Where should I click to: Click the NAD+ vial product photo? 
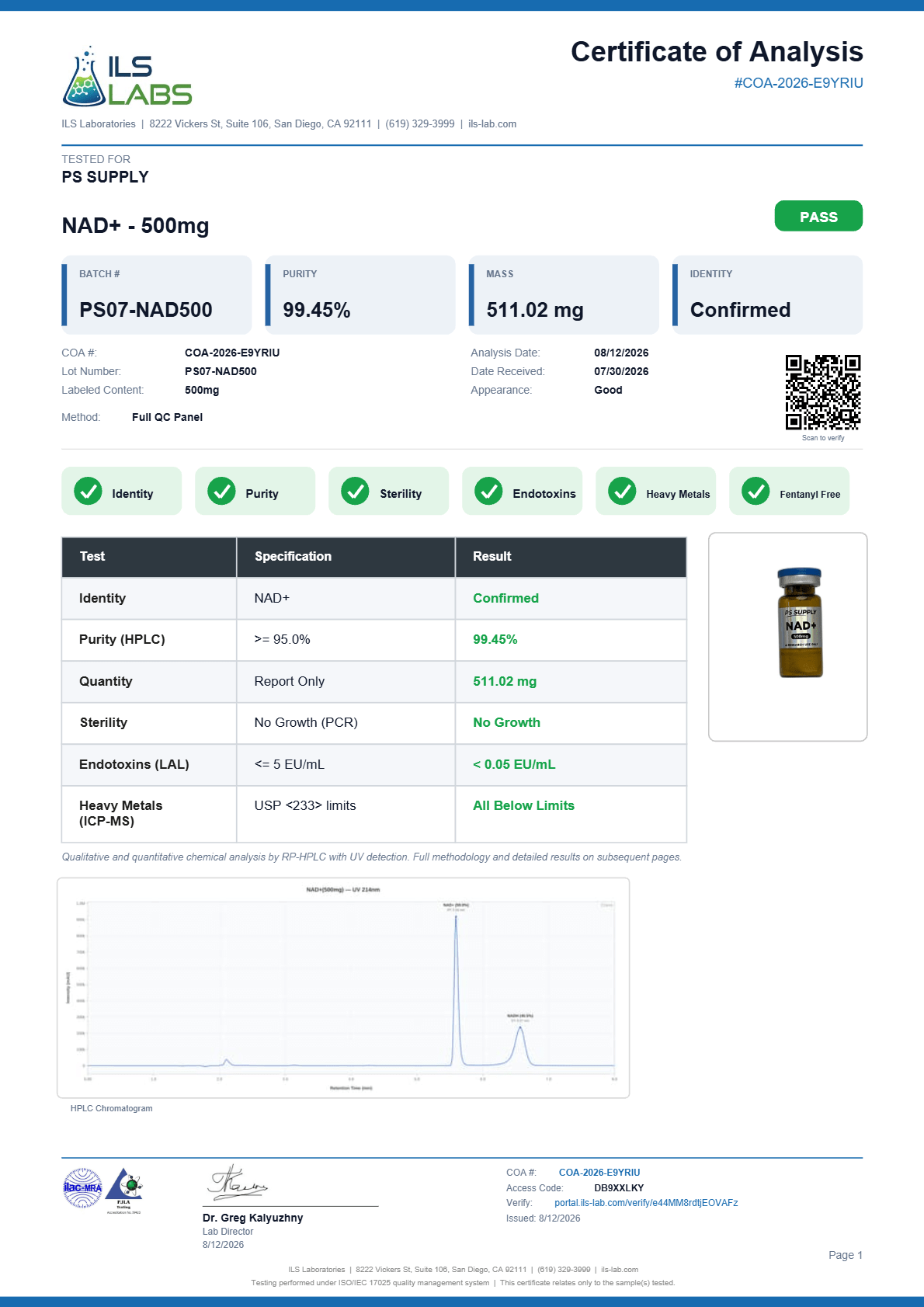[x=800, y=623]
